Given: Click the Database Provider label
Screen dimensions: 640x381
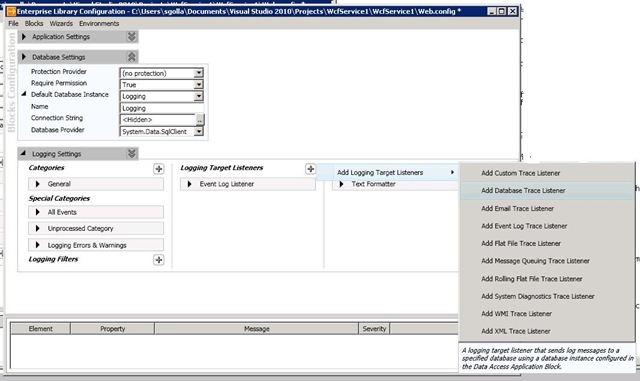Looking at the screenshot, I should 58,130.
